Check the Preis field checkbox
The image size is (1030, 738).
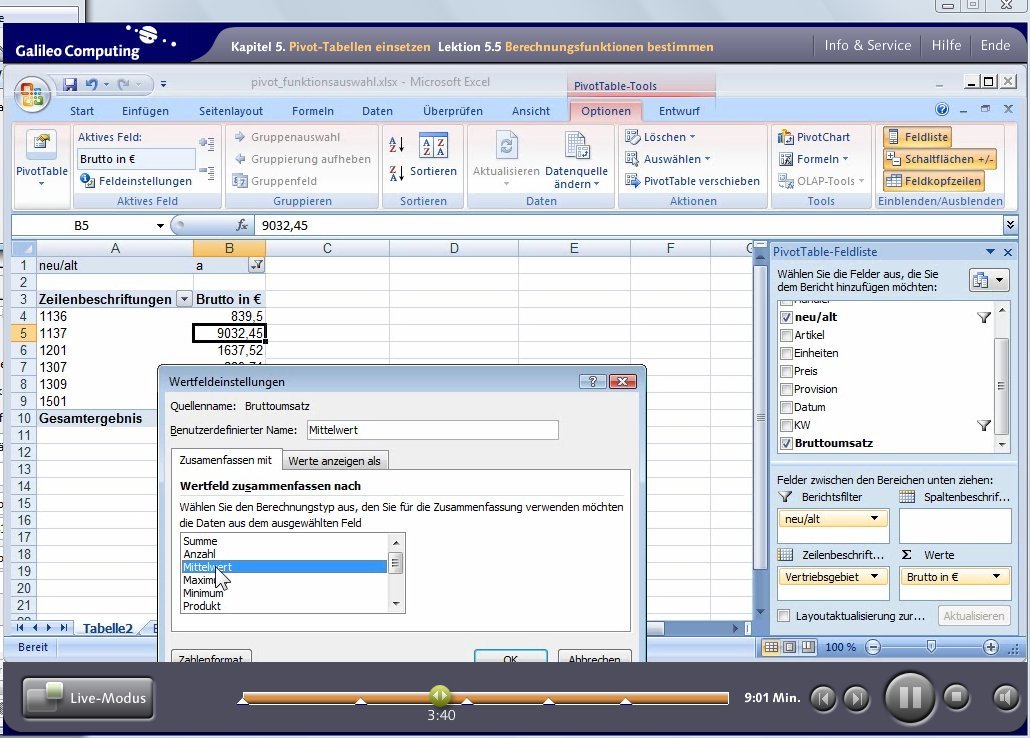(x=786, y=371)
